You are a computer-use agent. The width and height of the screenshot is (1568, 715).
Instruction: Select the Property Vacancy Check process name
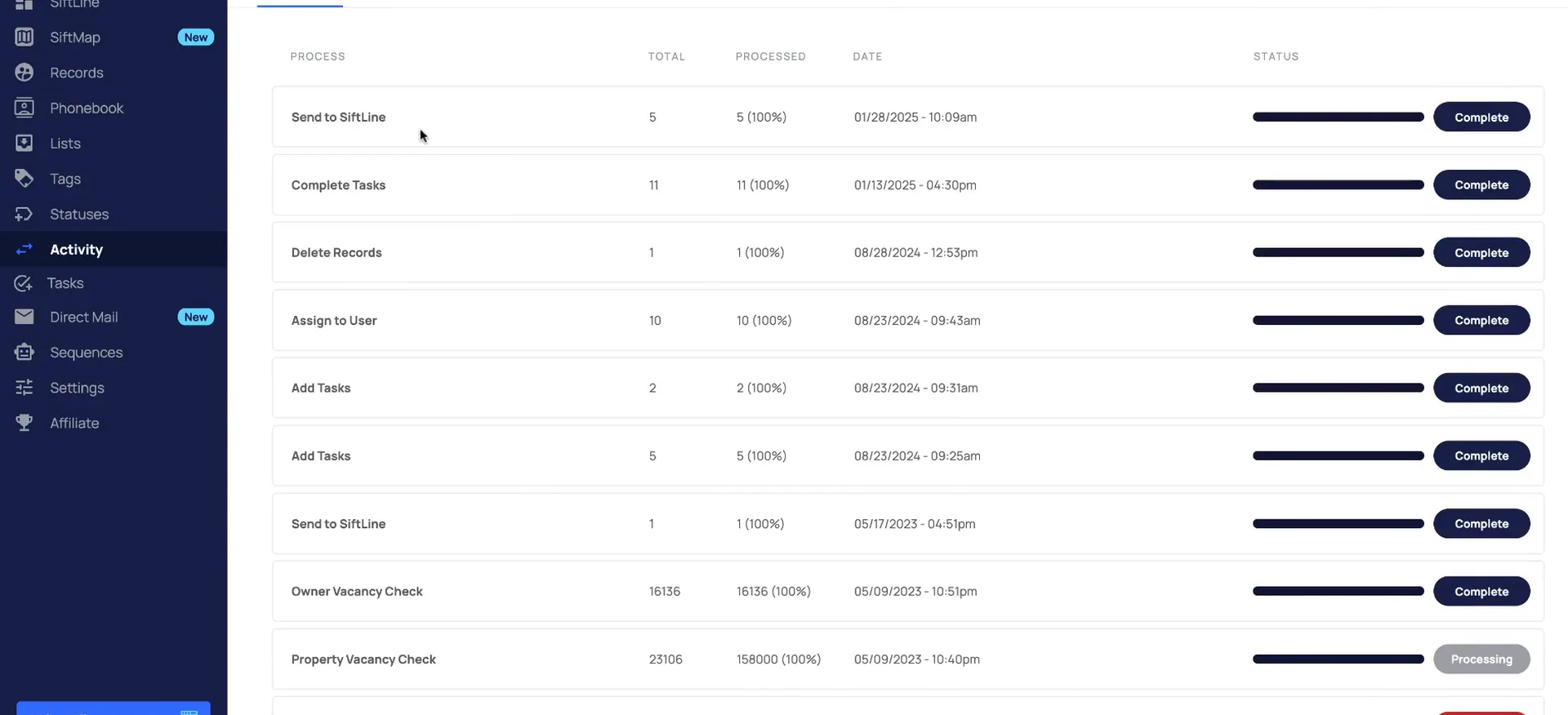click(x=363, y=659)
